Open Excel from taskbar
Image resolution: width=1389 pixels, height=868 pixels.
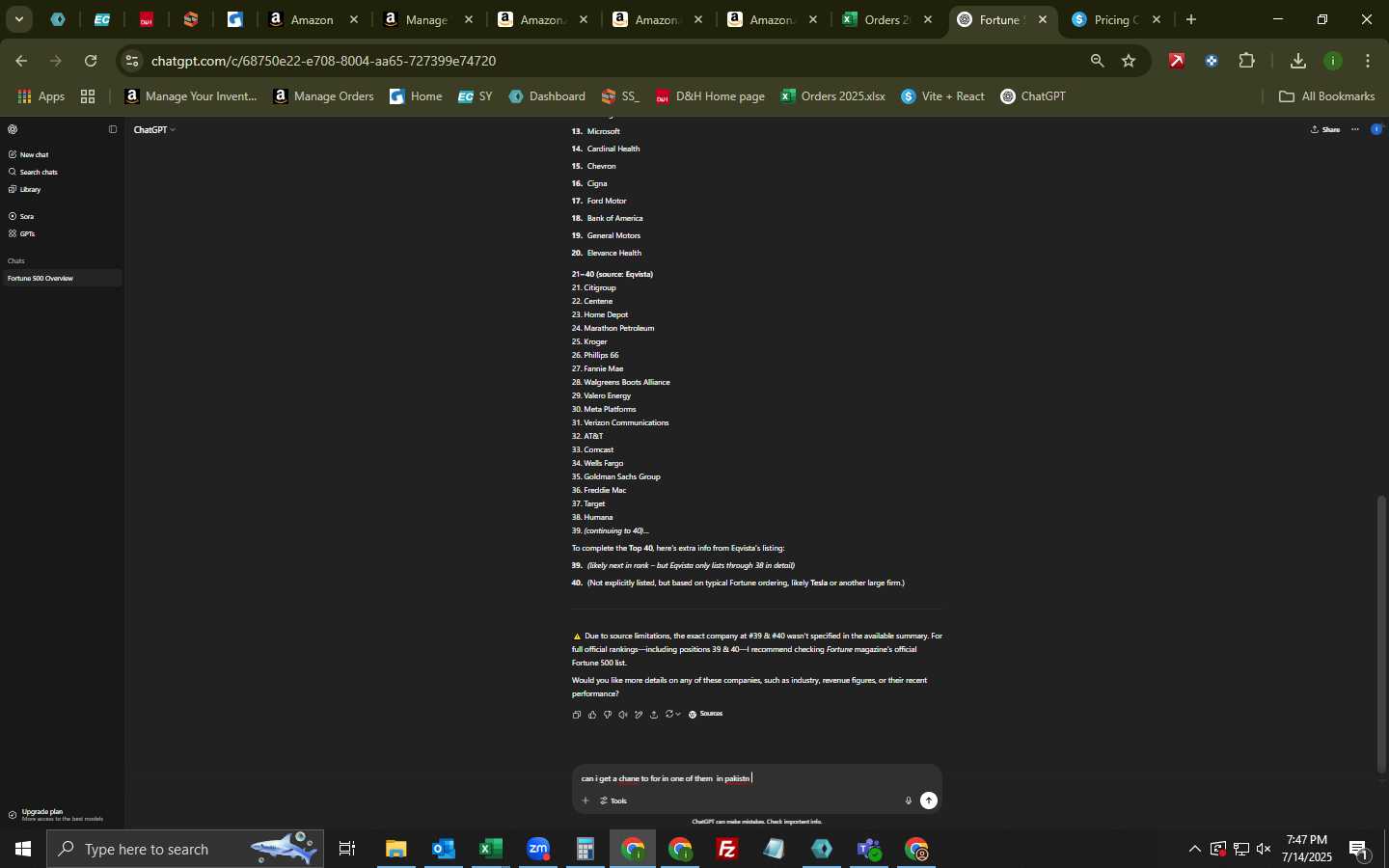pyautogui.click(x=491, y=850)
